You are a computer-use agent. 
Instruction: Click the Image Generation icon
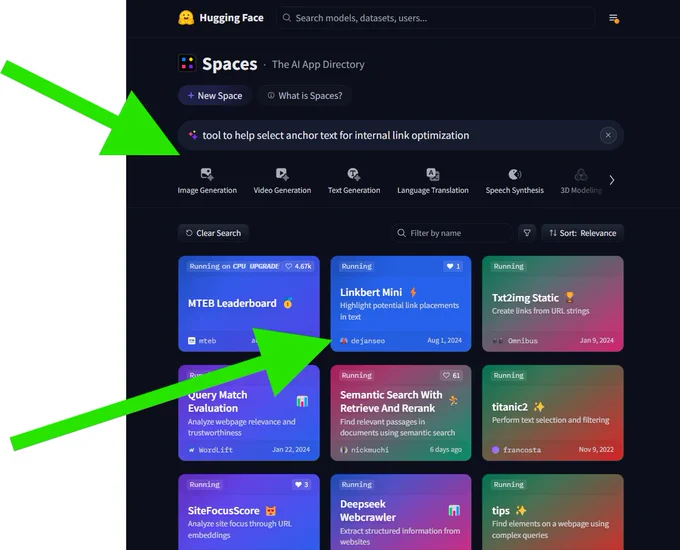207,174
